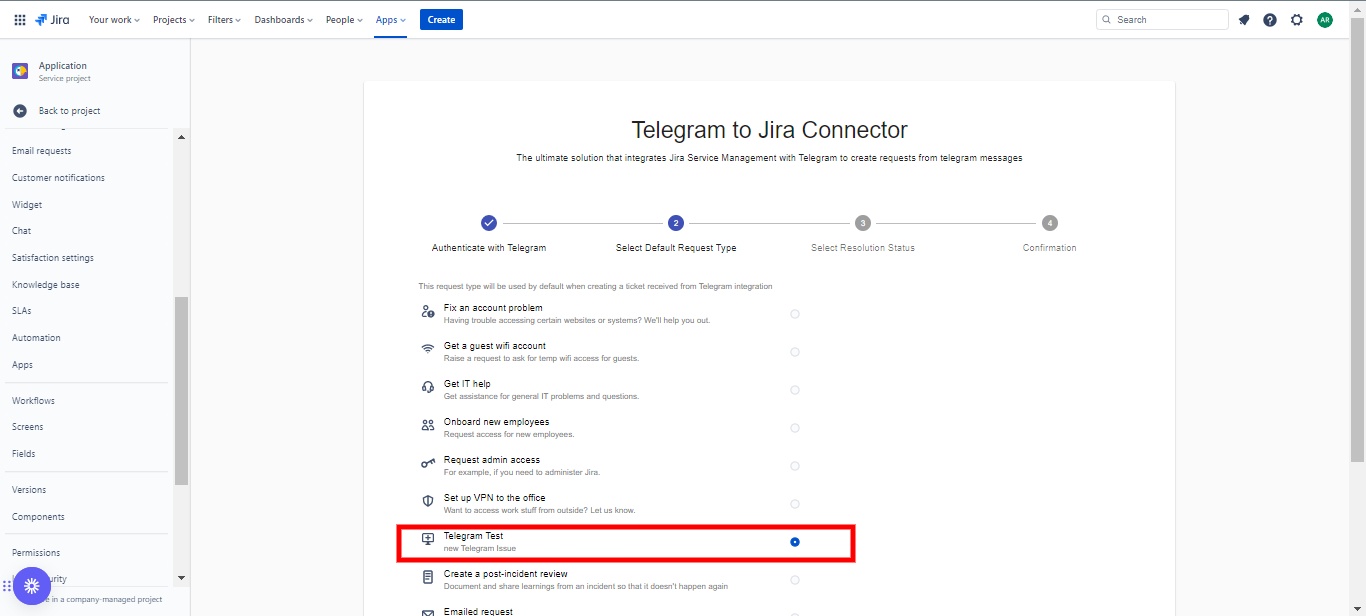1366x616 pixels.
Task: Expand the Your work dropdown
Action: 114,20
